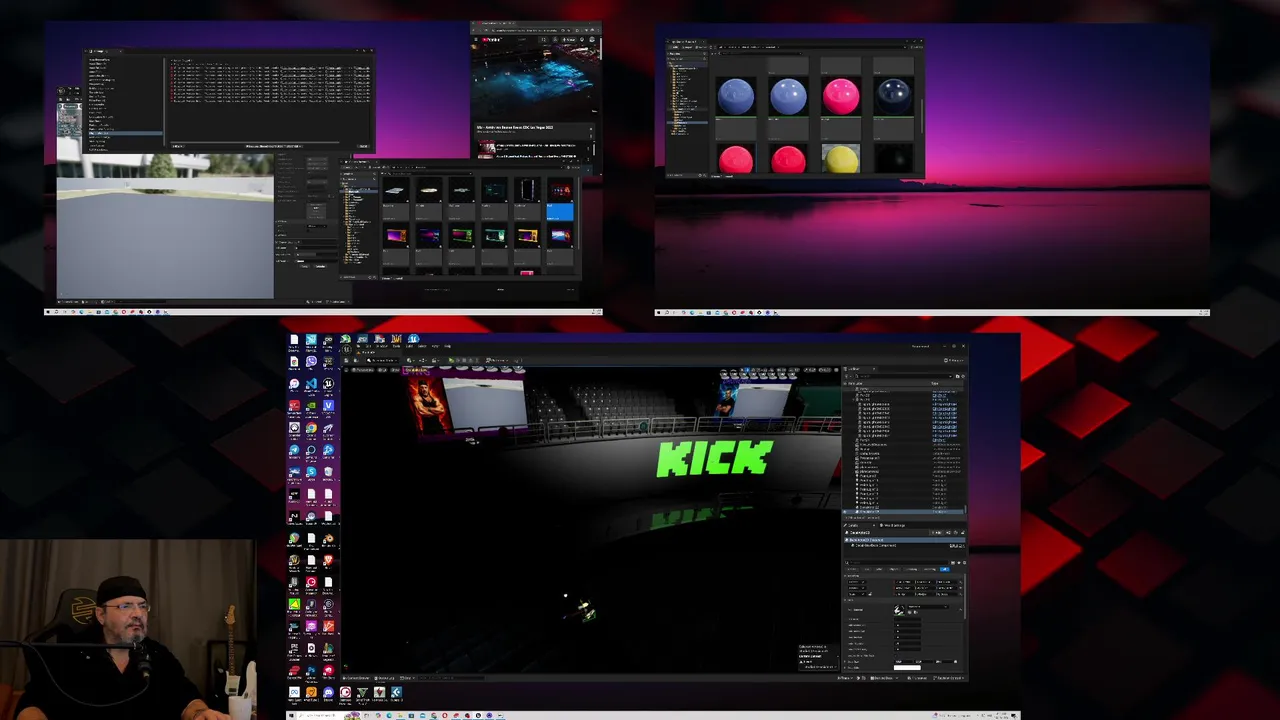Open the Location type dropdown in Transform
This screenshot has width=1280, height=720.
857,582
